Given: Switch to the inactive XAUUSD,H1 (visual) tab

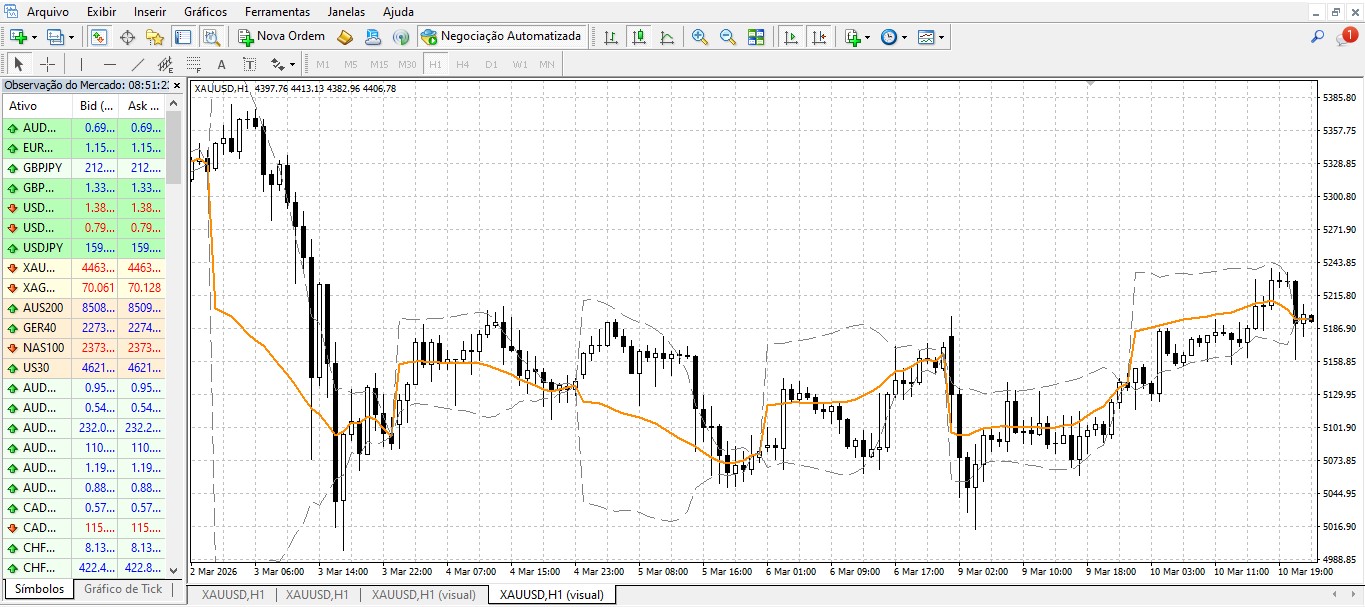Looking at the screenshot, I should pos(423,594).
